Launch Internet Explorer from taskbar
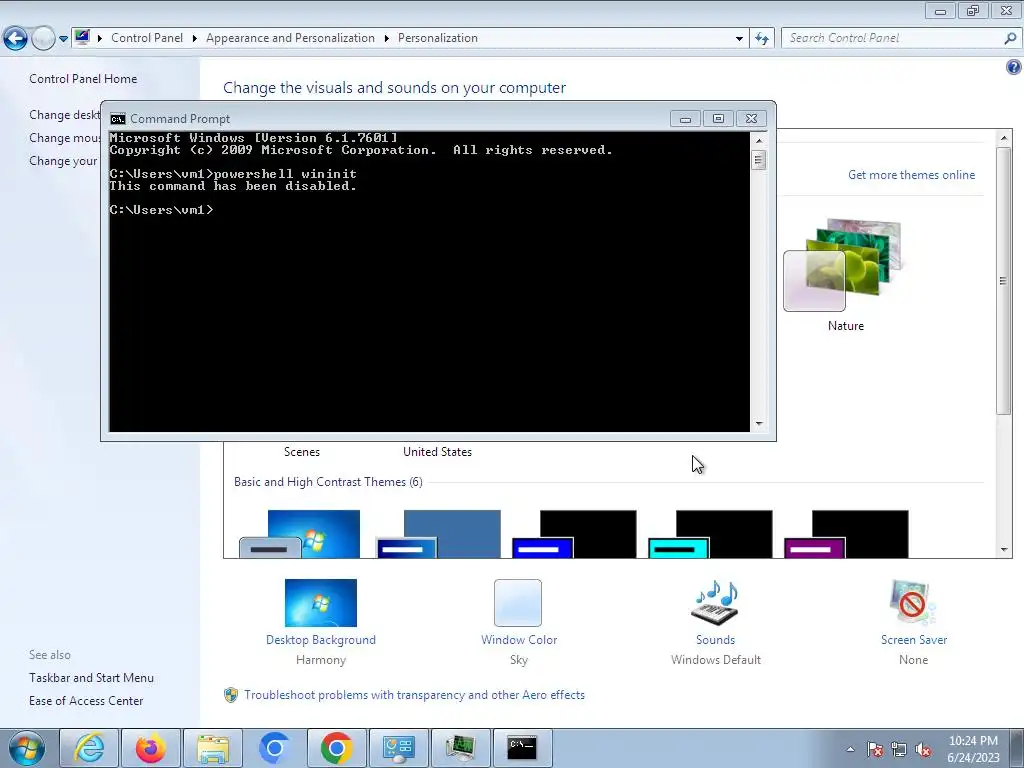This screenshot has height=768, width=1024. click(88, 748)
